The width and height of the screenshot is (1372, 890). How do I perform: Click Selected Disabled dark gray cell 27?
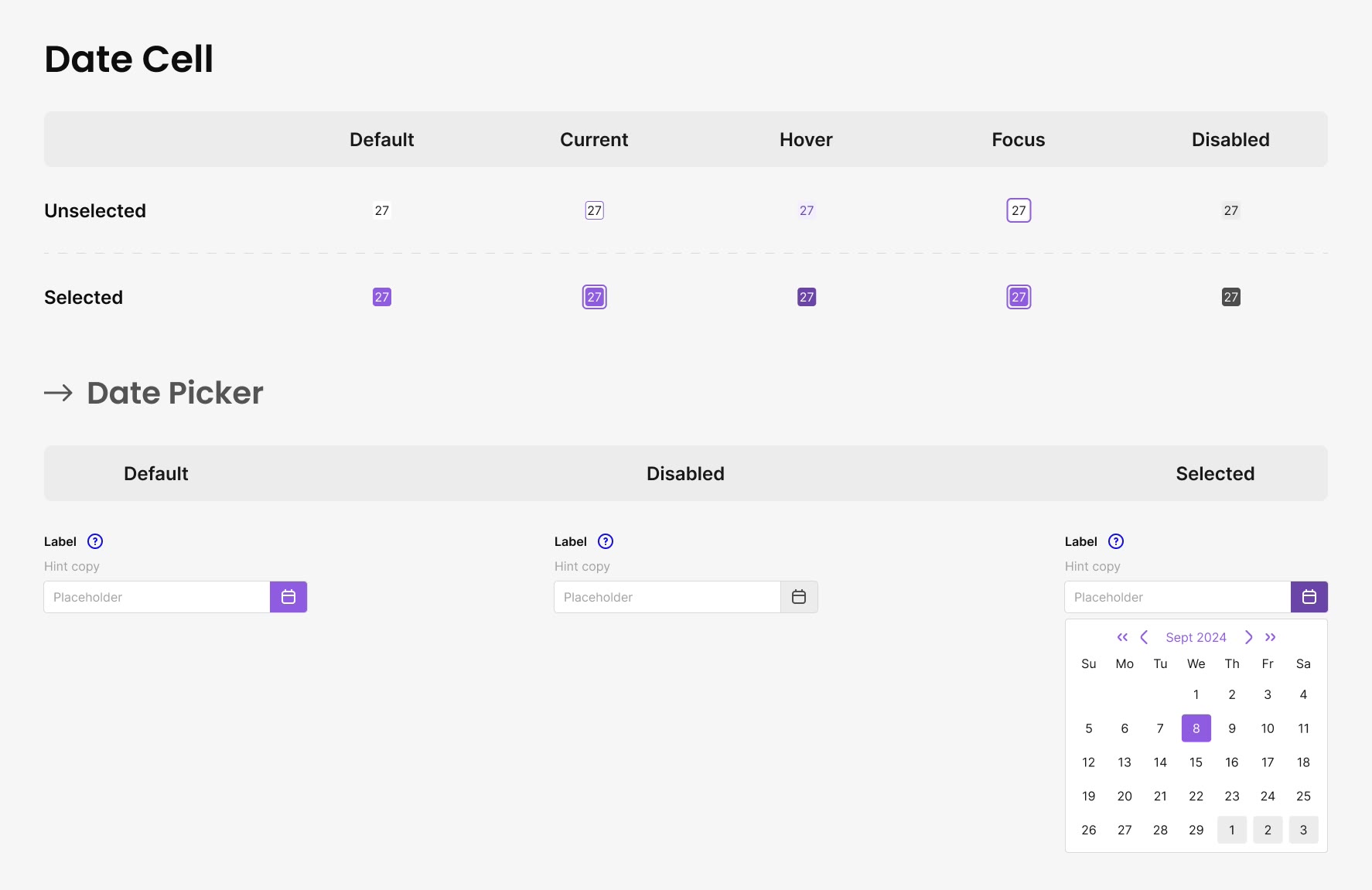[x=1231, y=297]
